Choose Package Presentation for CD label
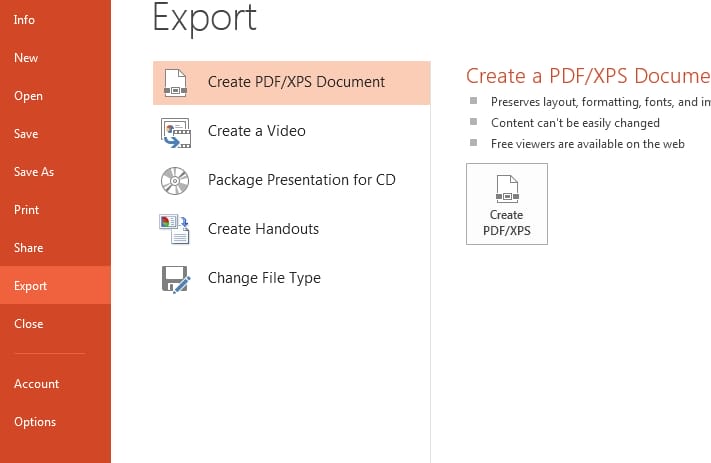The height and width of the screenshot is (463, 711). (x=301, y=180)
